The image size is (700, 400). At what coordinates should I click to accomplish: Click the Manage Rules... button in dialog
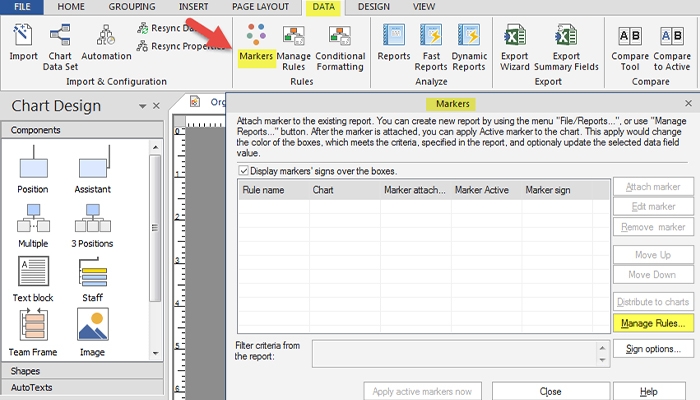pyautogui.click(x=652, y=324)
